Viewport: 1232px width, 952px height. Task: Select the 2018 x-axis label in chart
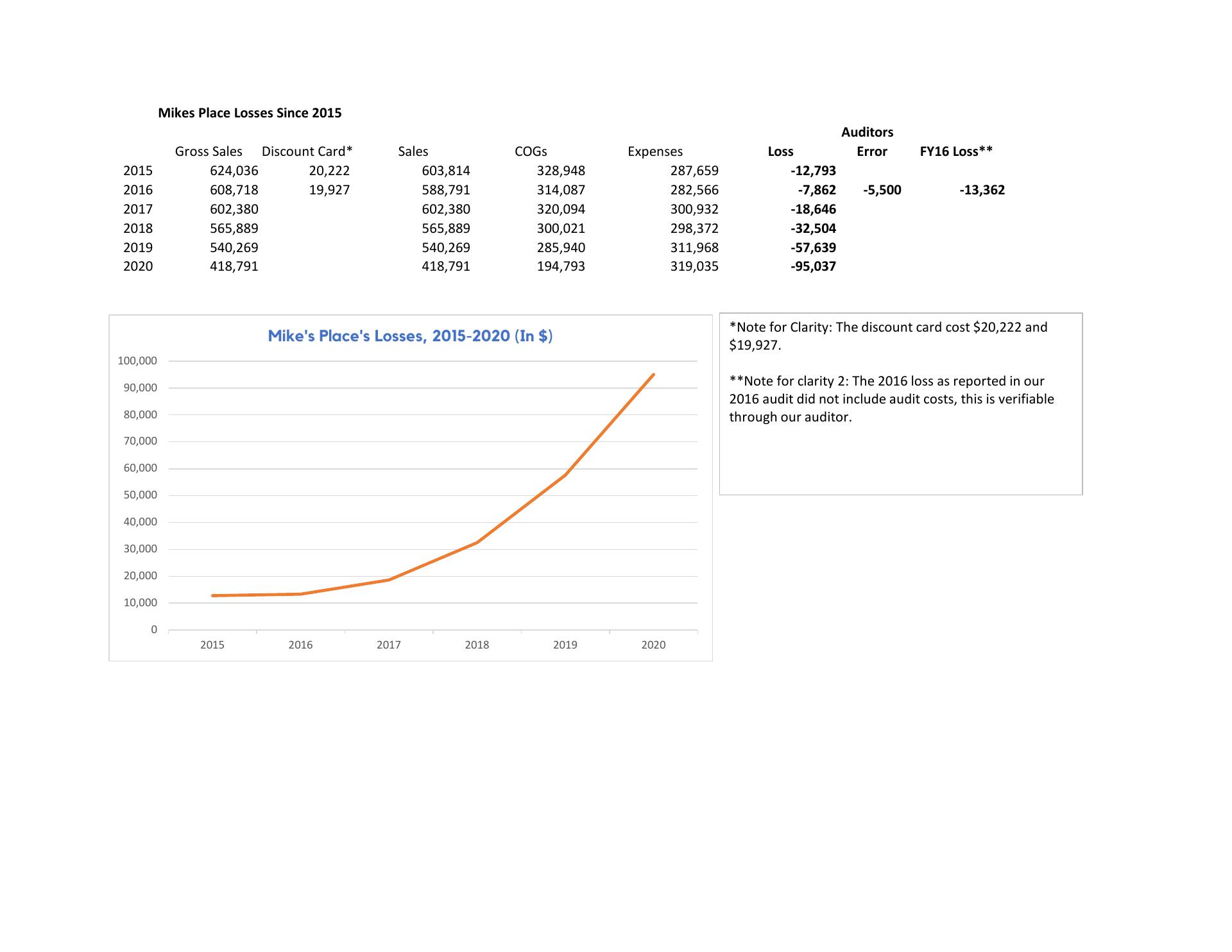(x=477, y=645)
